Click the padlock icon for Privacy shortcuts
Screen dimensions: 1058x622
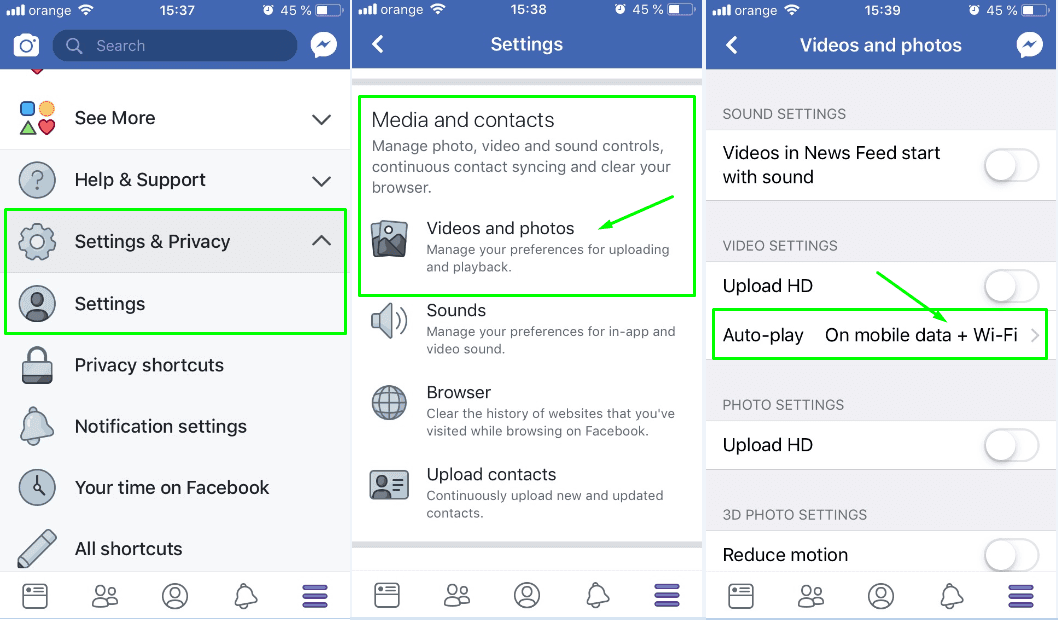[x=37, y=366]
